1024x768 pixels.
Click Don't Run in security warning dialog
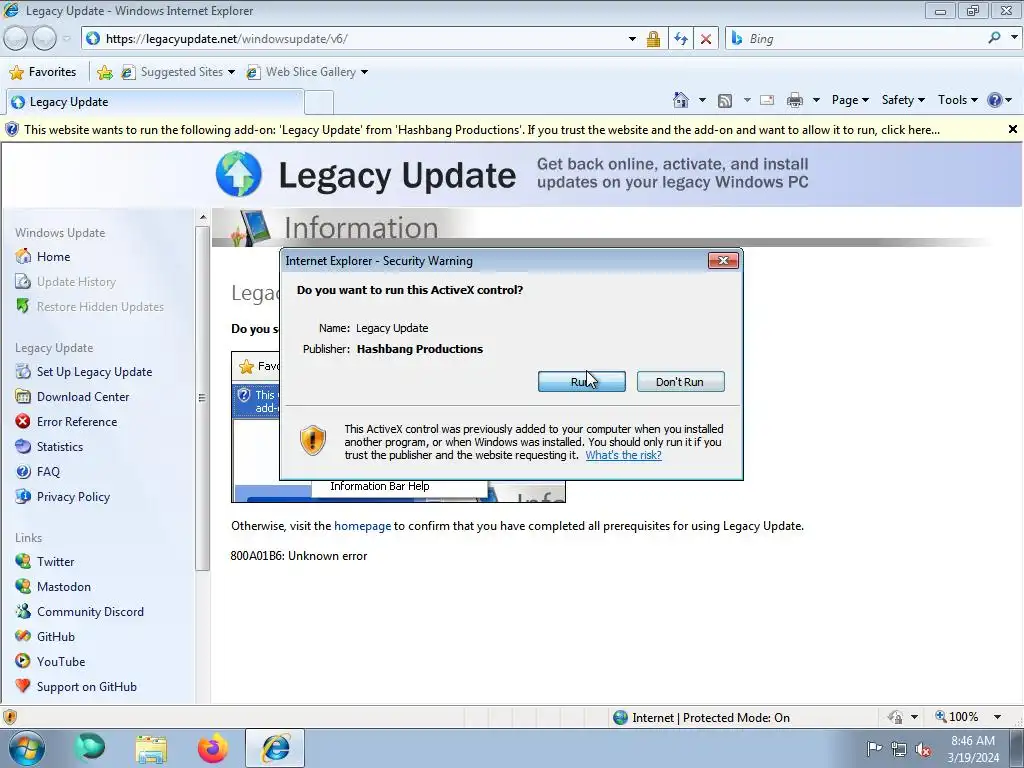tap(680, 382)
